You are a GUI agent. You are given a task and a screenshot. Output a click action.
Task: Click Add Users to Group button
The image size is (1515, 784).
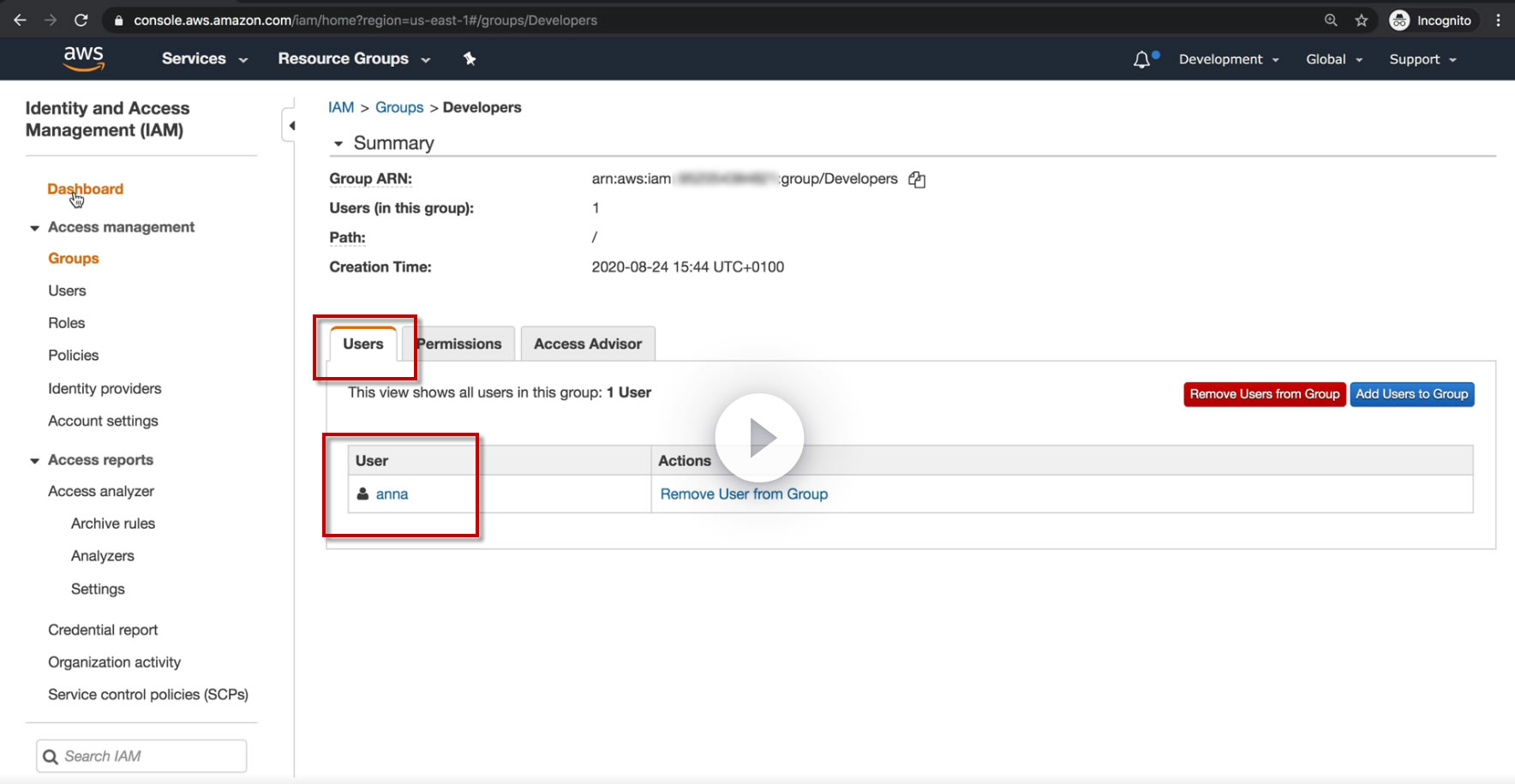1412,394
